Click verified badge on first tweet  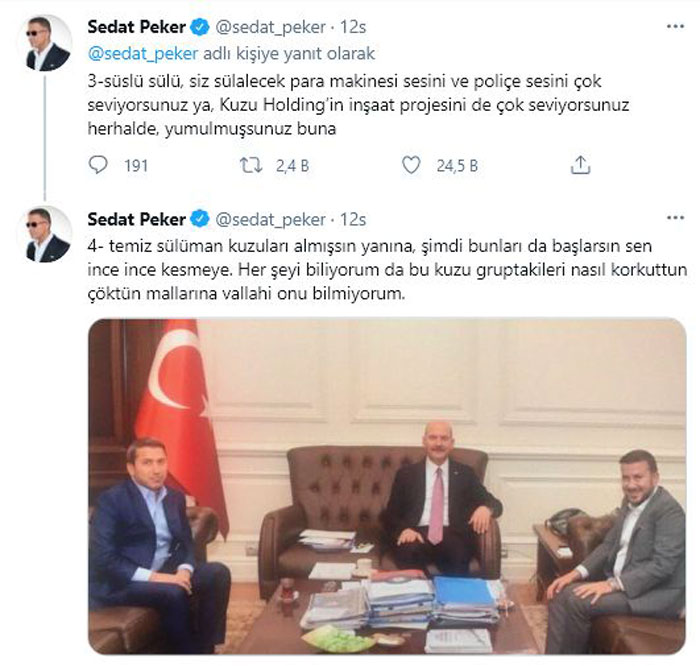pos(200,27)
